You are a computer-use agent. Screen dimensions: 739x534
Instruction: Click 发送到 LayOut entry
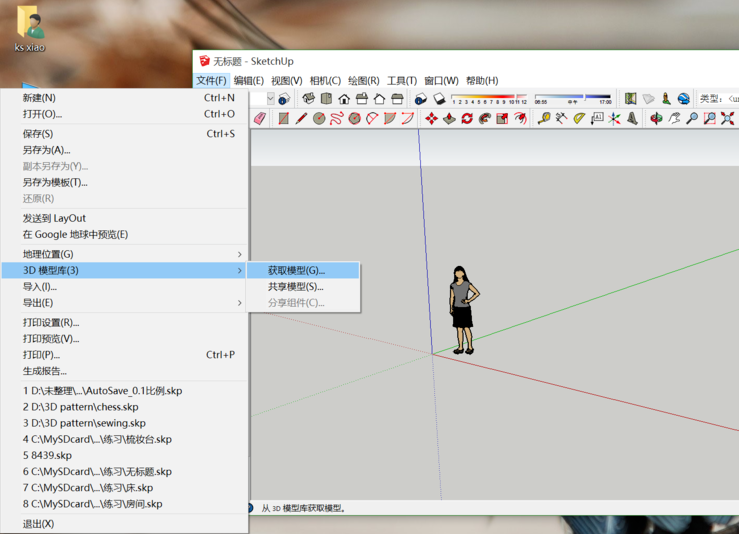click(x=124, y=218)
